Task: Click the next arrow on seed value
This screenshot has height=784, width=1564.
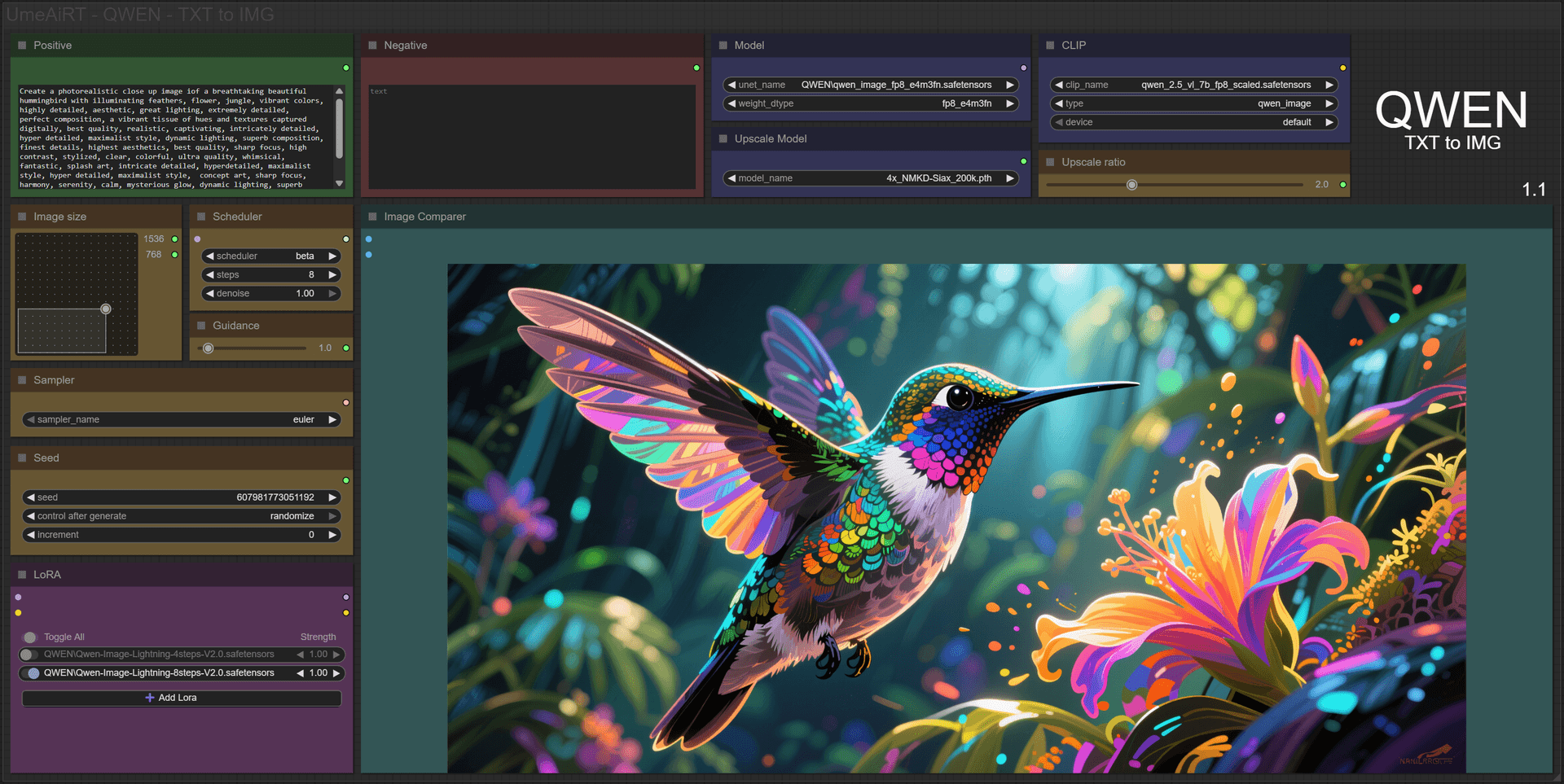Action: tap(332, 497)
